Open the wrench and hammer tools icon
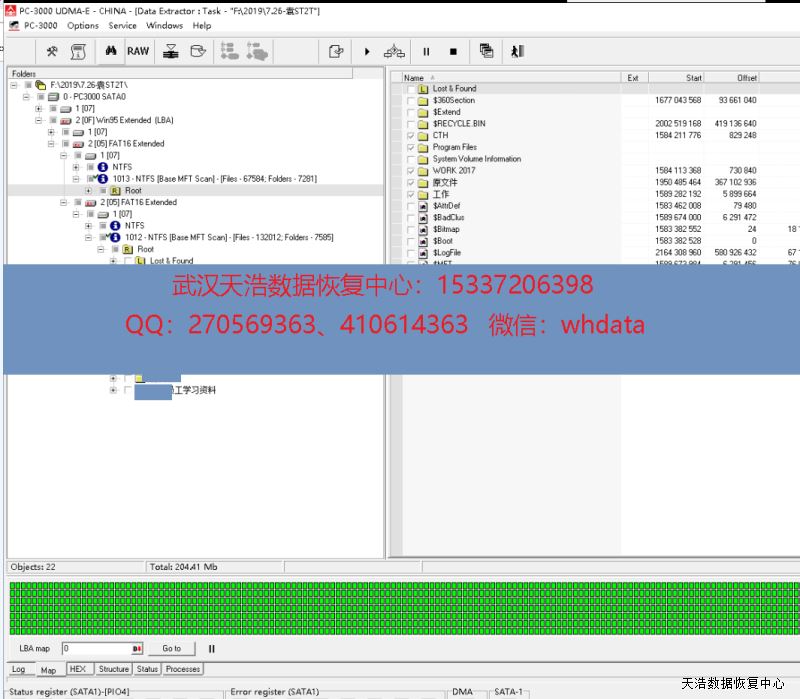Screen dimensions: 800x699 point(52,51)
